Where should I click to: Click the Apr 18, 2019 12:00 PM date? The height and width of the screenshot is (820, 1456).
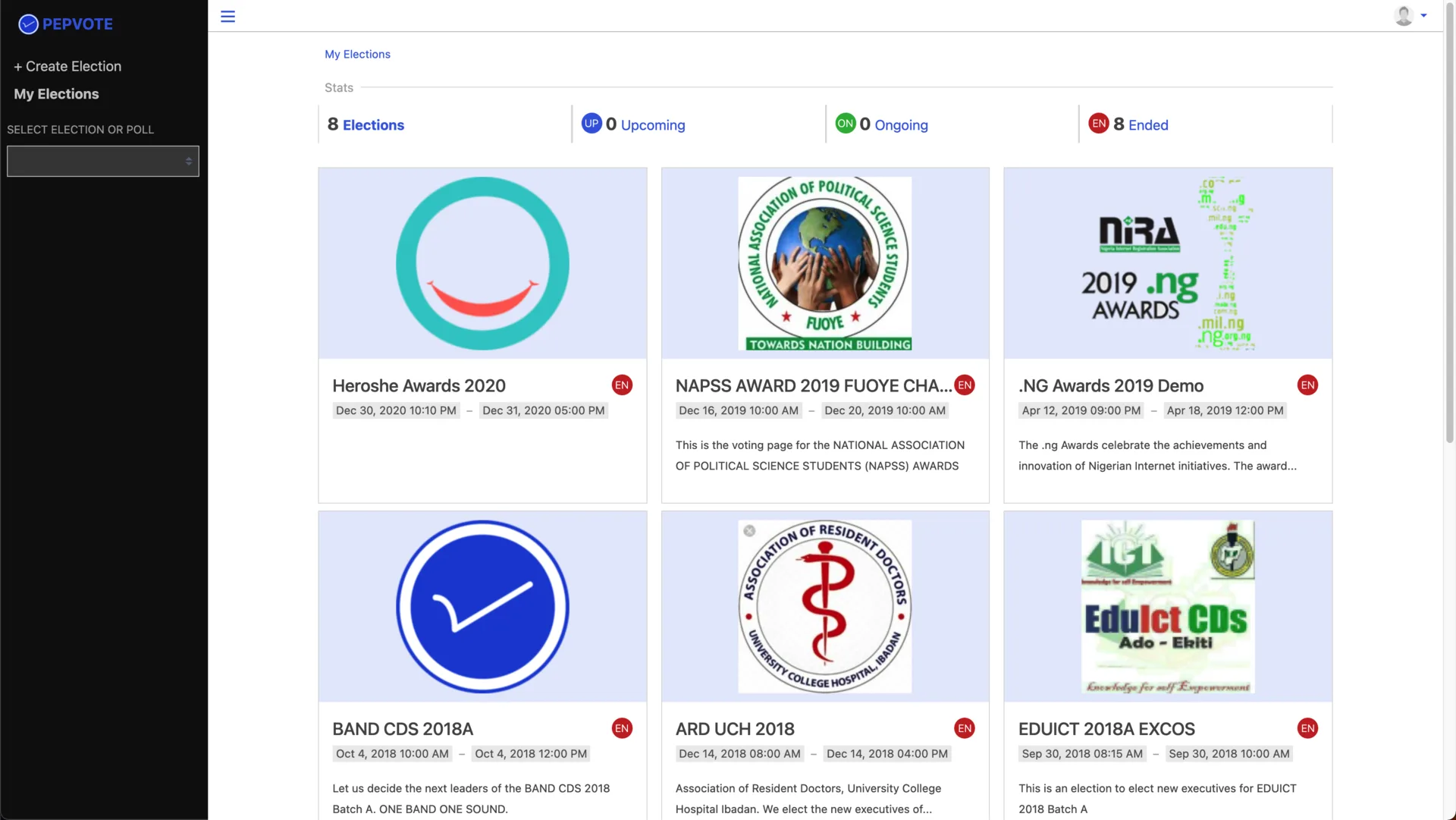point(1225,410)
